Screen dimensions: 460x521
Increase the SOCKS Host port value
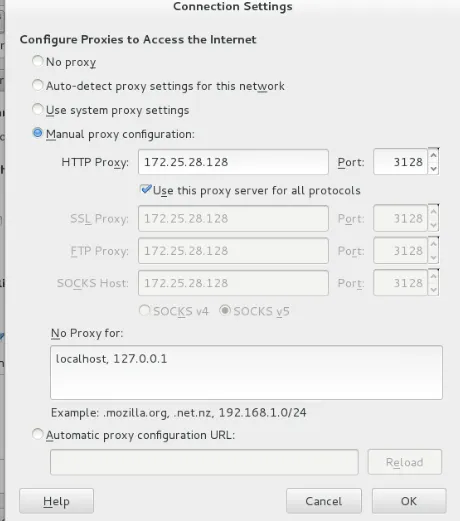coord(433,276)
